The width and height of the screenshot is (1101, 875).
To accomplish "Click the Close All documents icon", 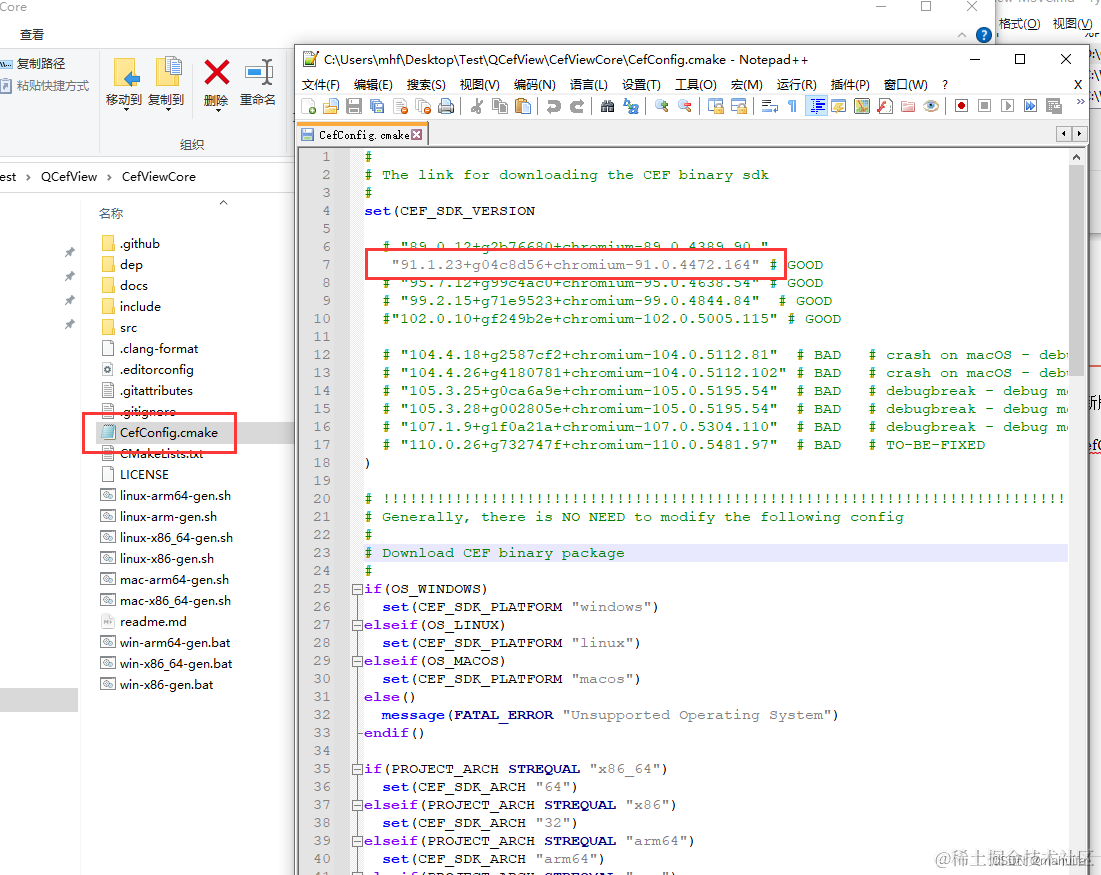I will click(423, 106).
